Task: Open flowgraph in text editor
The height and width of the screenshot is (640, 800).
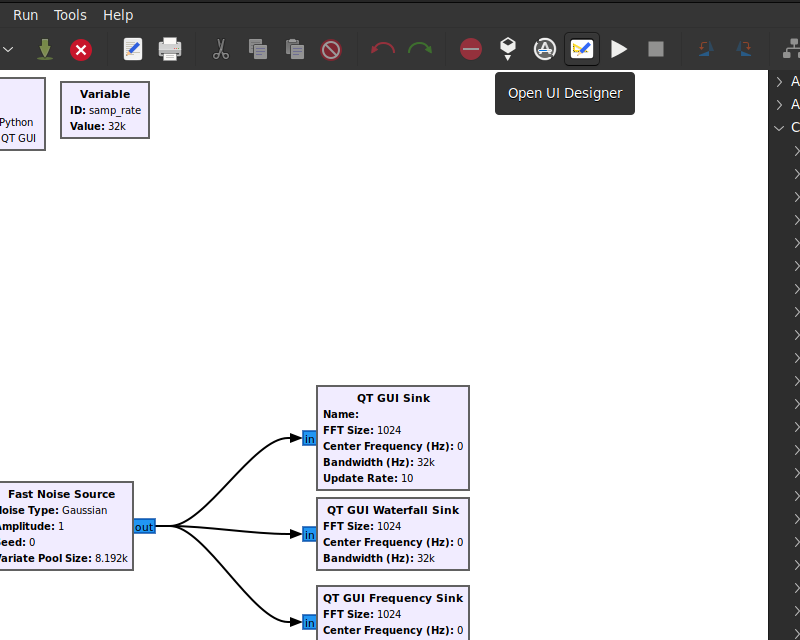Action: tap(132, 48)
